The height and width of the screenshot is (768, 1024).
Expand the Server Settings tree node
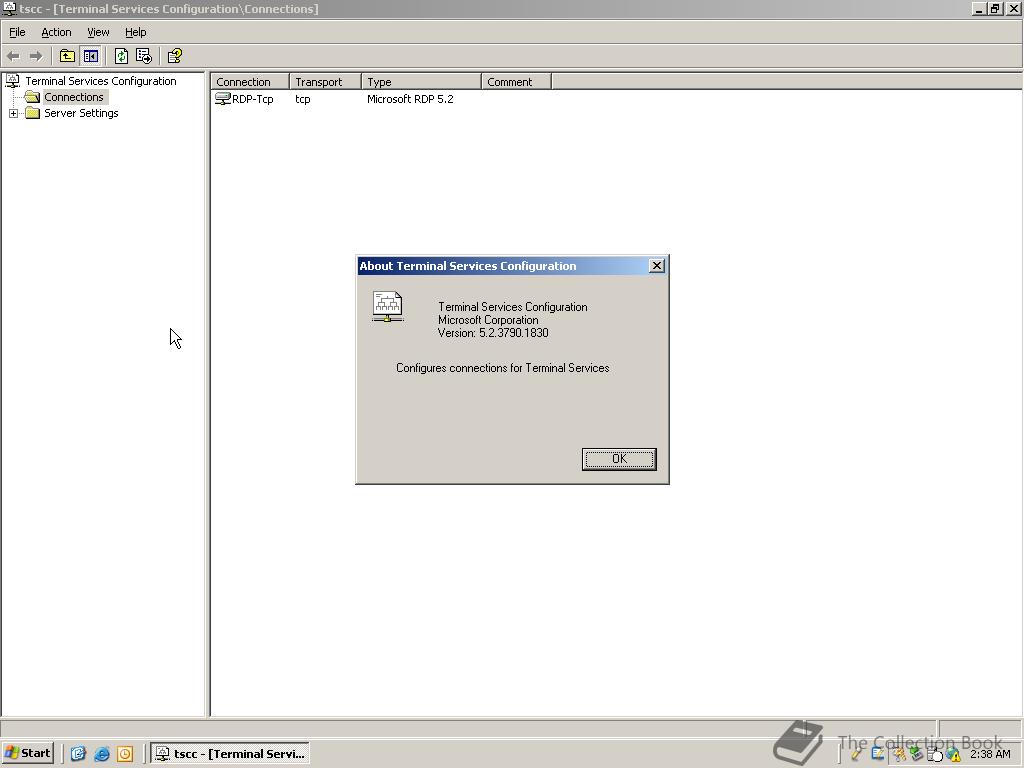pyautogui.click(x=13, y=114)
